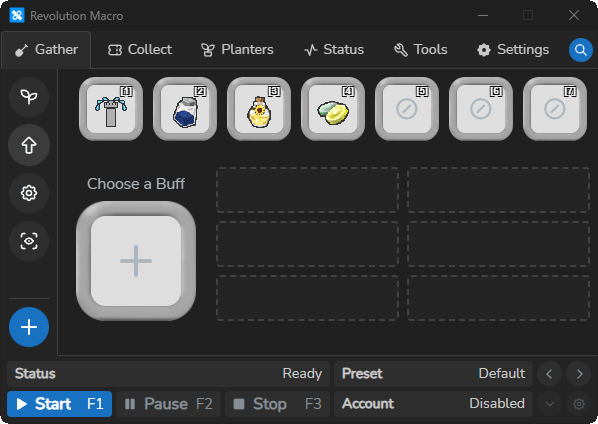Open the Settings tab
The height and width of the screenshot is (424, 598).
pos(513,50)
